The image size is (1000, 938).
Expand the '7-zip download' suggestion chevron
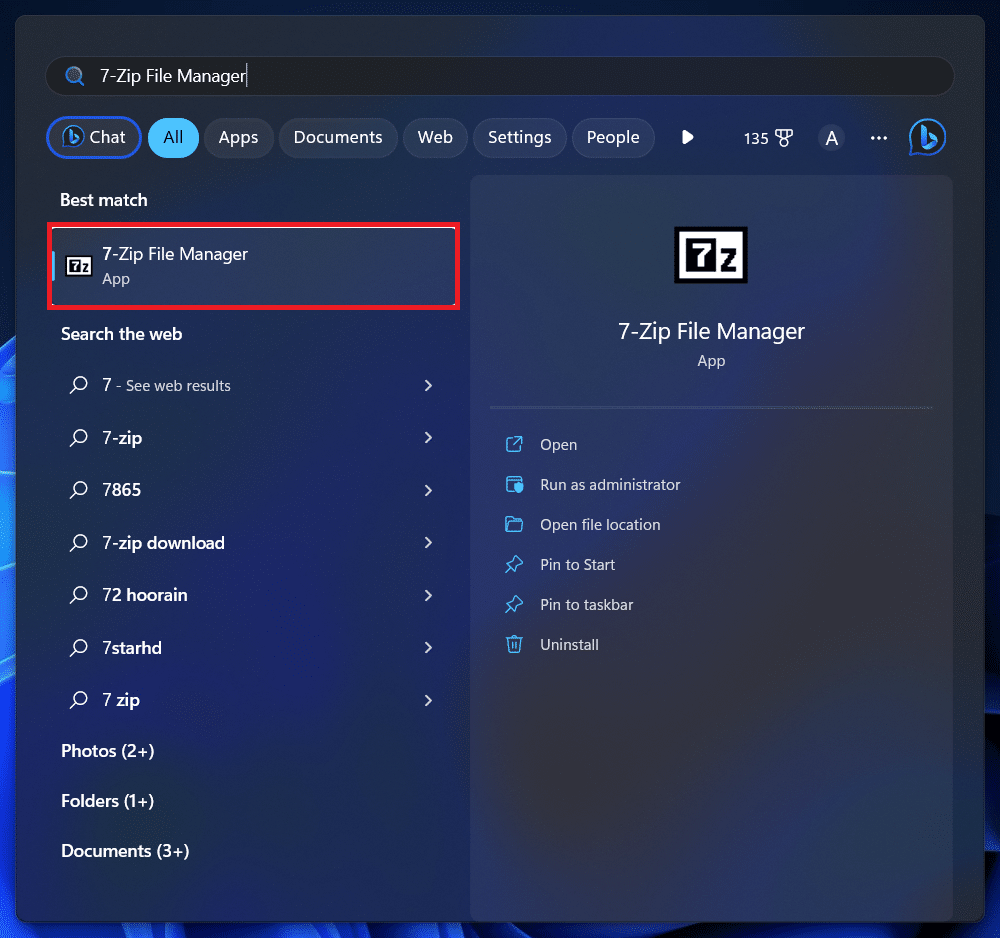(x=428, y=543)
